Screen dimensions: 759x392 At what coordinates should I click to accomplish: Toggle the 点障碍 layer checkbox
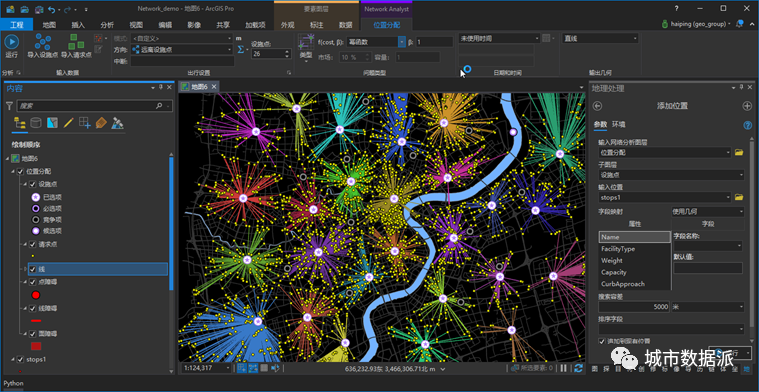(32, 282)
